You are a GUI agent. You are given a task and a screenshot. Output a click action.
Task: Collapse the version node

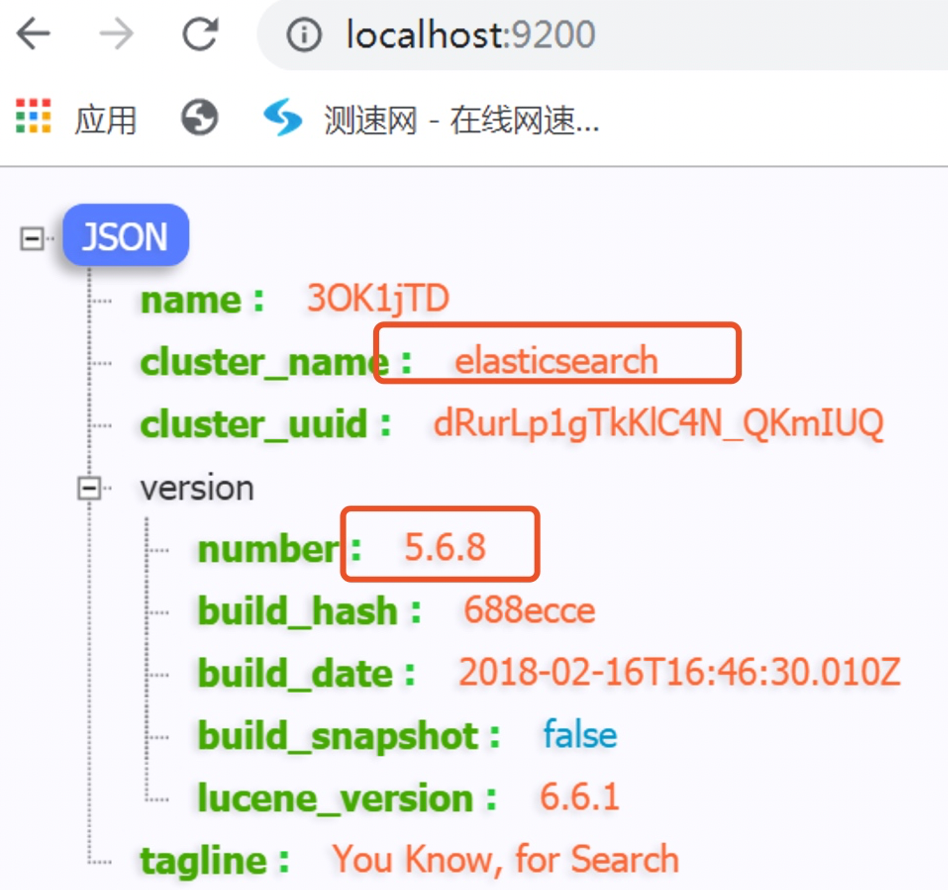click(x=89, y=488)
